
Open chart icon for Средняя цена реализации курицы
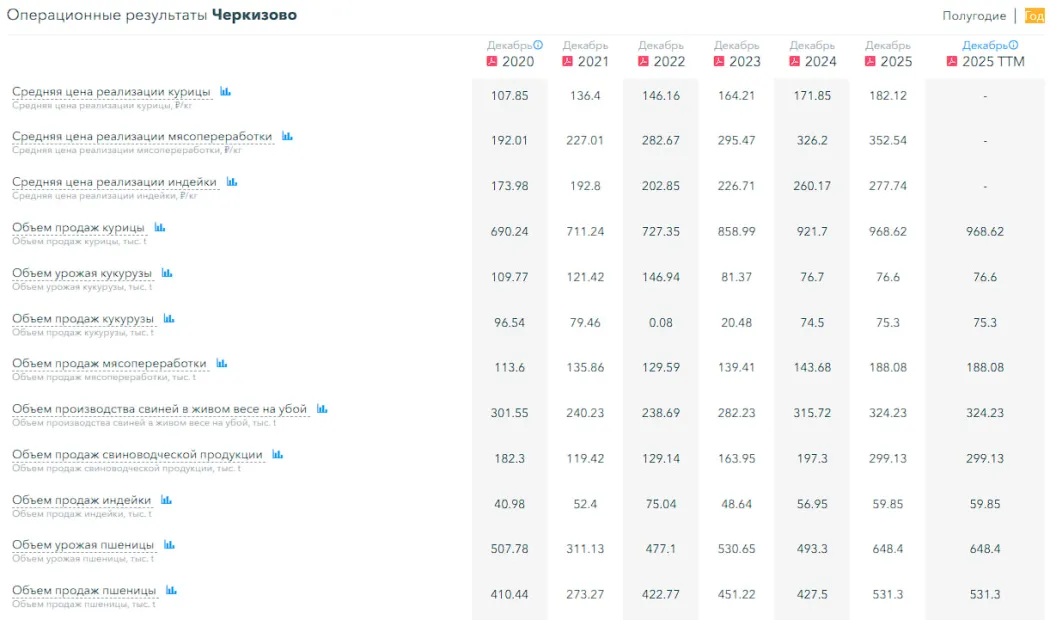click(x=226, y=91)
